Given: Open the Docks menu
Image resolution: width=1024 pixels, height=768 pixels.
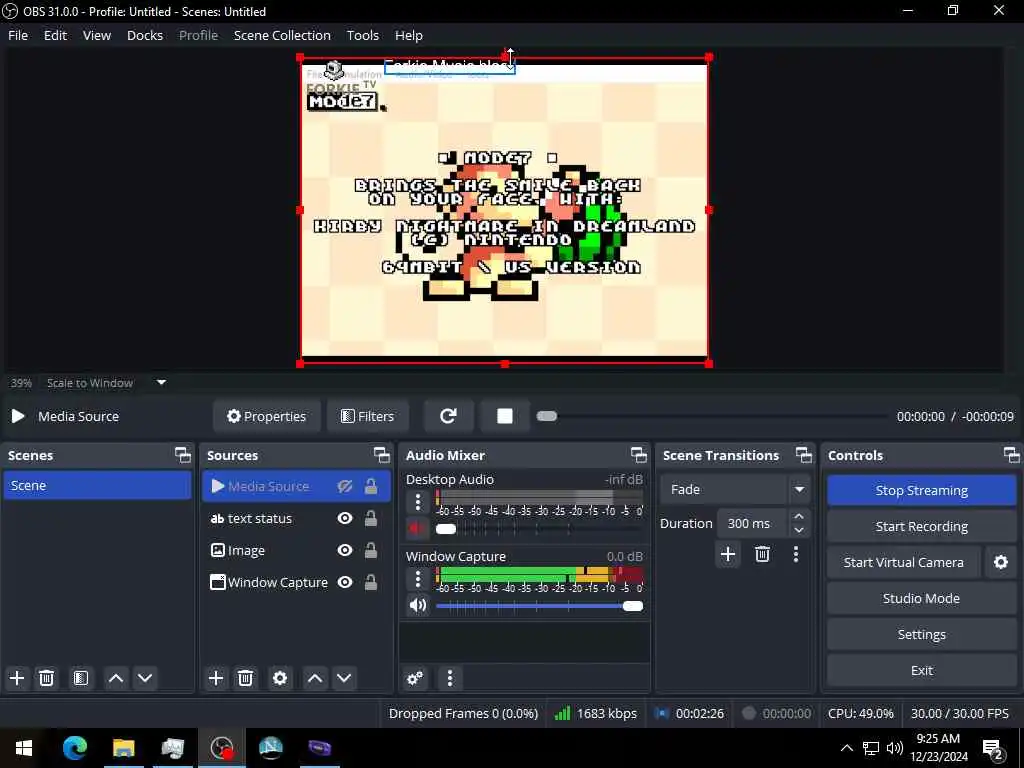Looking at the screenshot, I should point(145,35).
